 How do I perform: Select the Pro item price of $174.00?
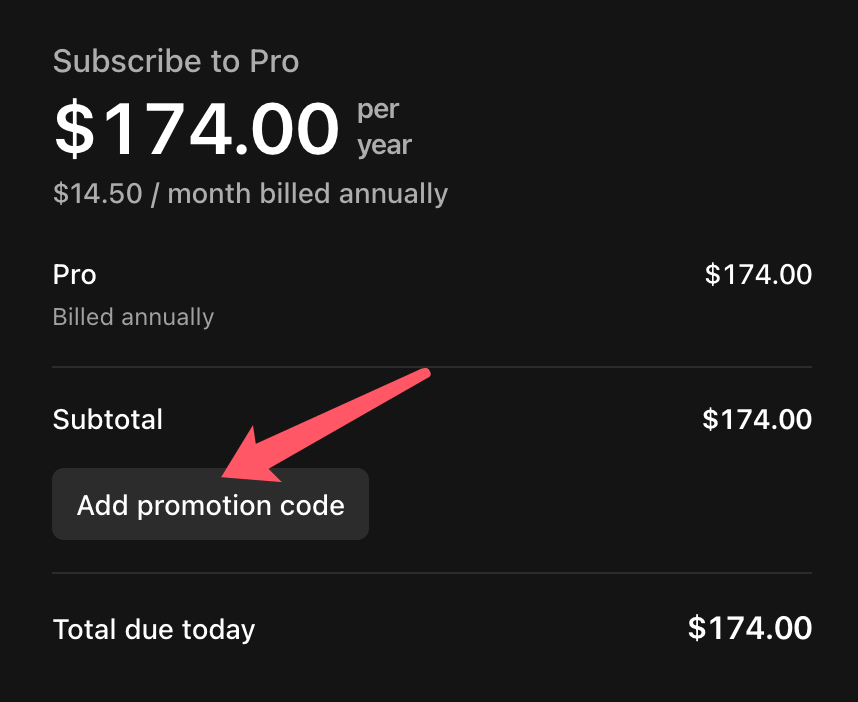tap(758, 274)
